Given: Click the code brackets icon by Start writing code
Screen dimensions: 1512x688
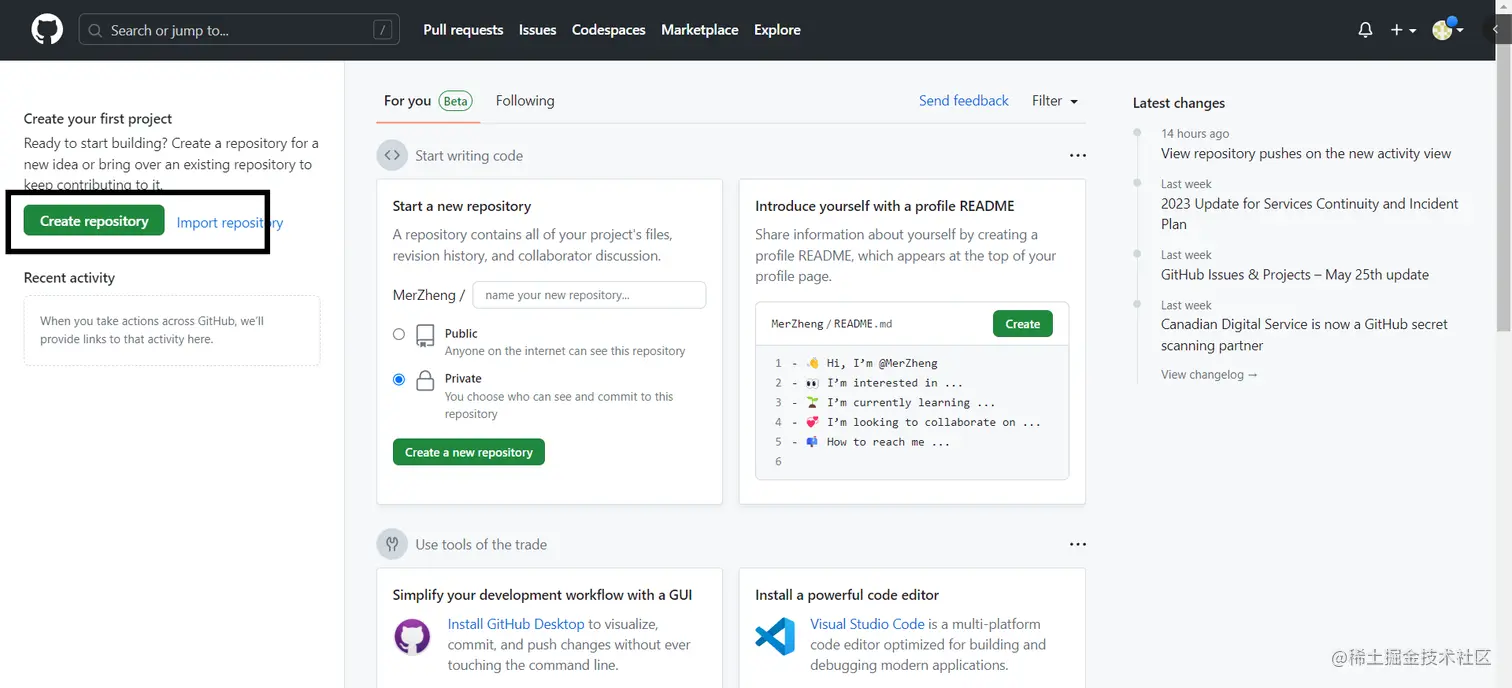Looking at the screenshot, I should [x=392, y=156].
